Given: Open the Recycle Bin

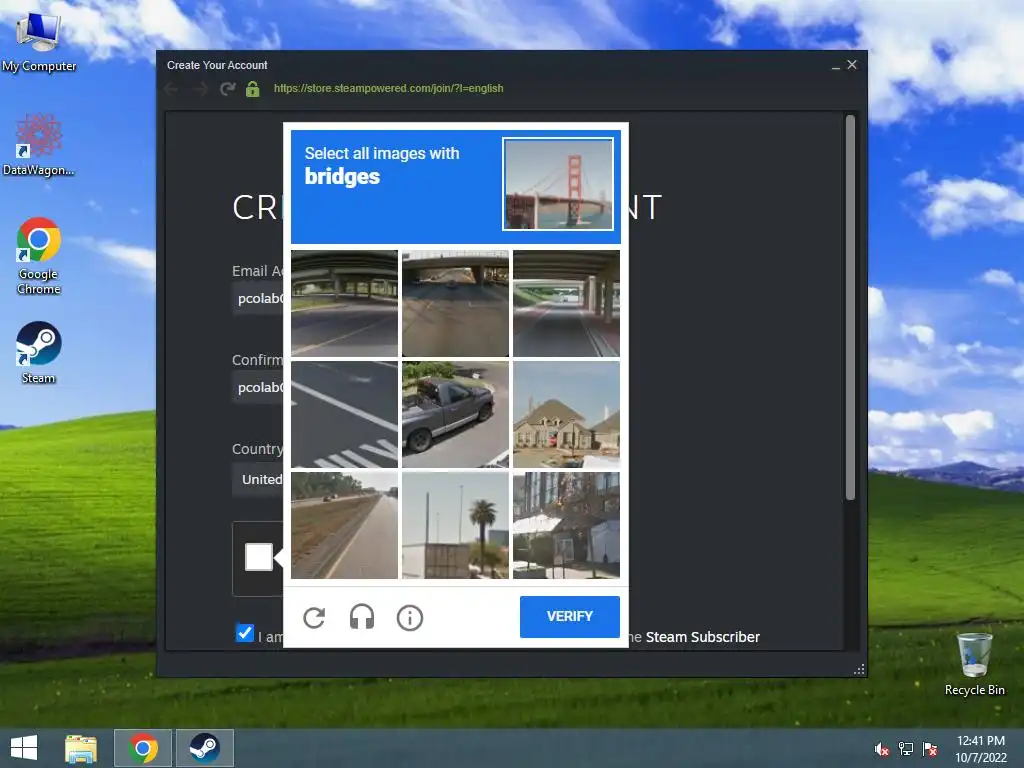Looking at the screenshot, I should coord(974,664).
